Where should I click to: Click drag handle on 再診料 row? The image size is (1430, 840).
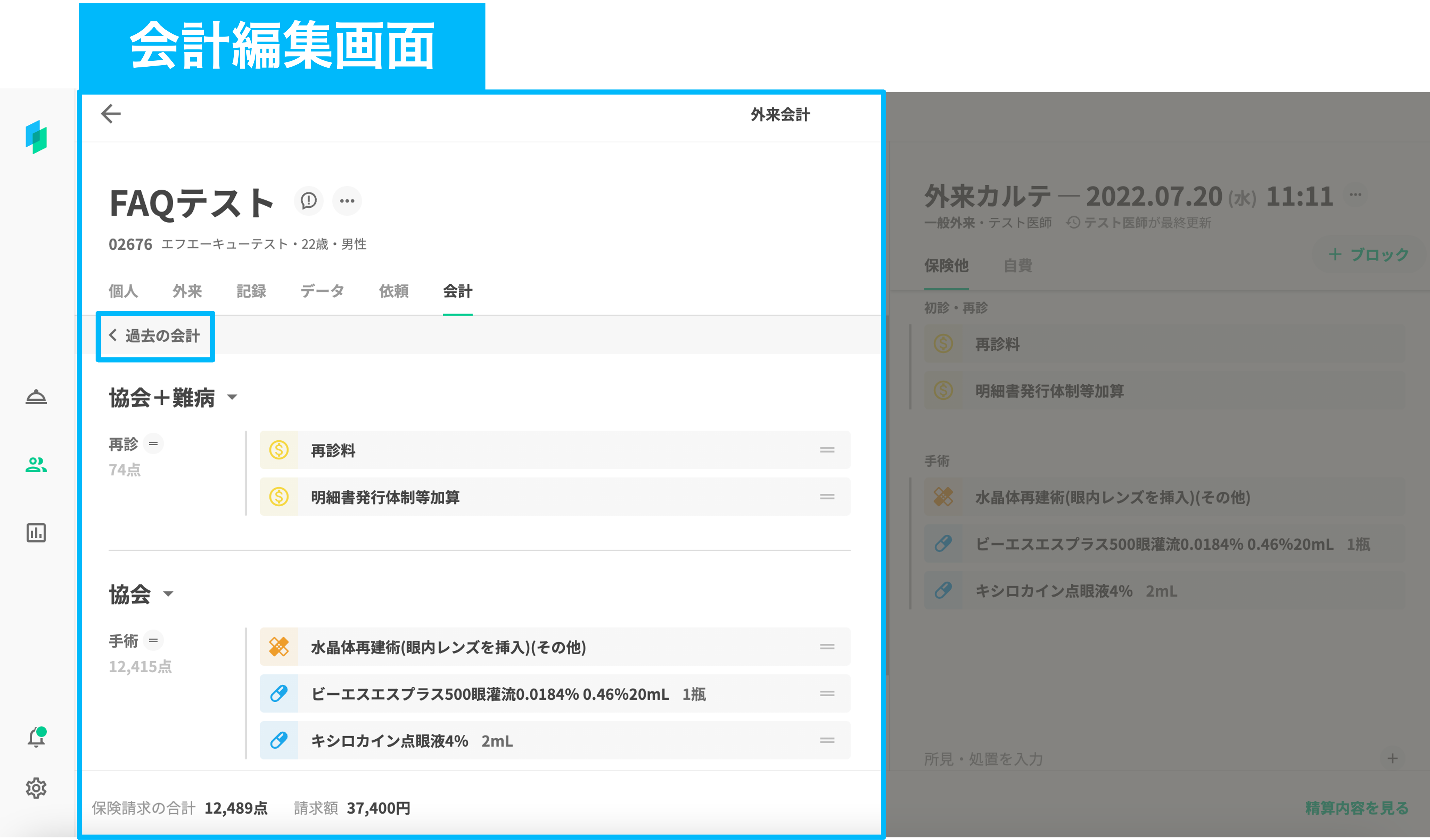(827, 450)
